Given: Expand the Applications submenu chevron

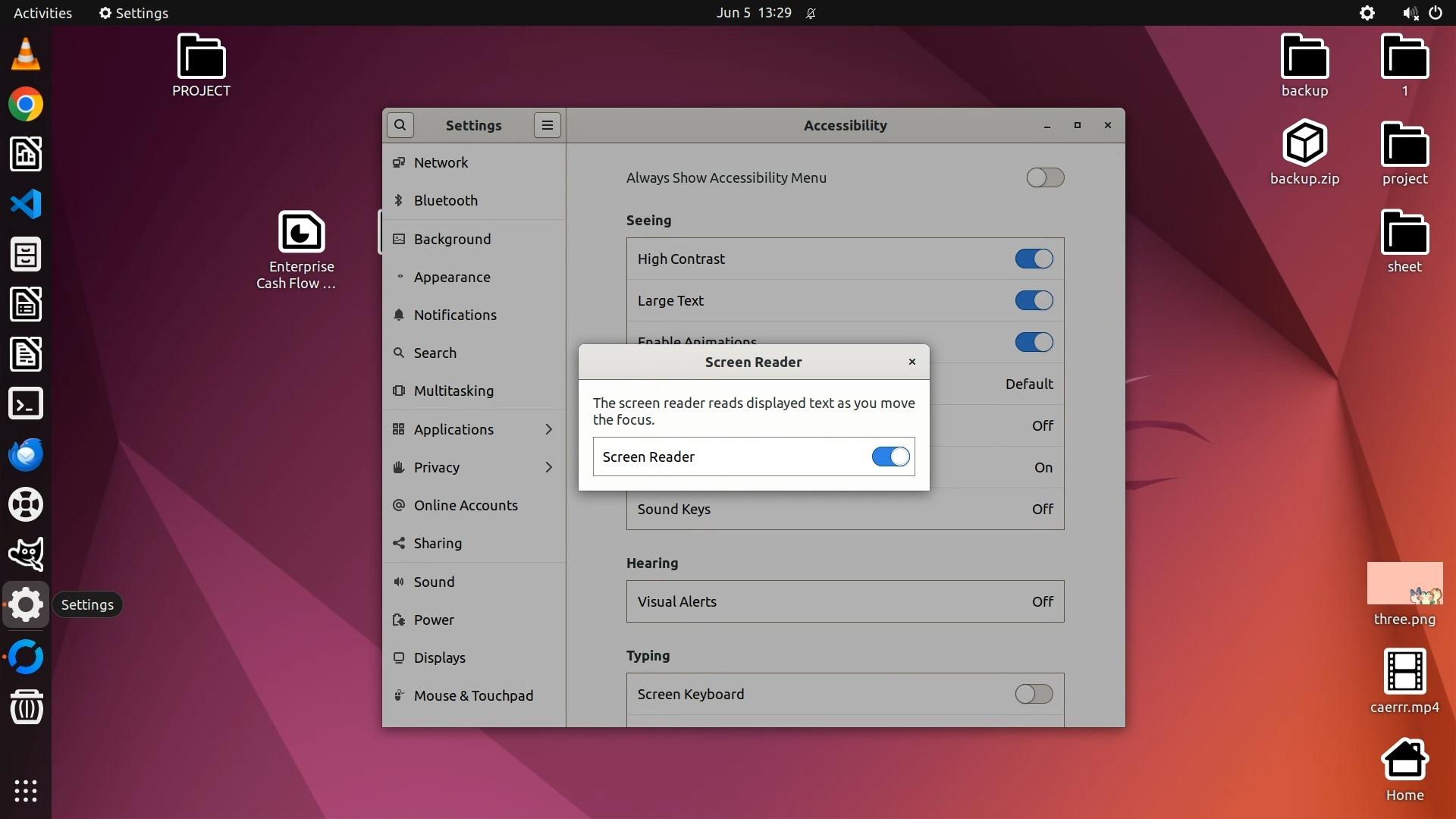Looking at the screenshot, I should pyautogui.click(x=549, y=429).
